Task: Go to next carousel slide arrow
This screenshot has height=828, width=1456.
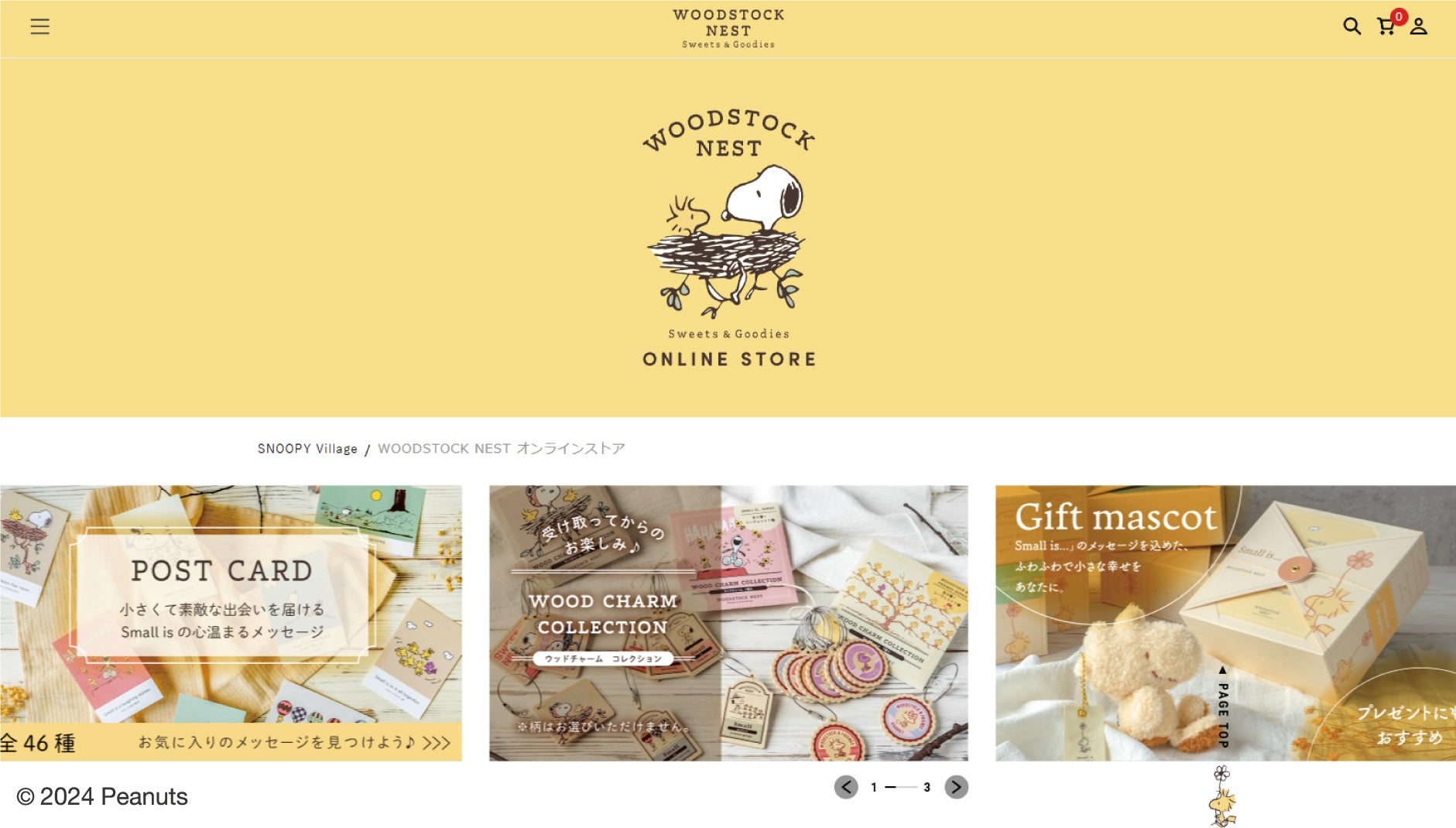Action: click(x=957, y=787)
